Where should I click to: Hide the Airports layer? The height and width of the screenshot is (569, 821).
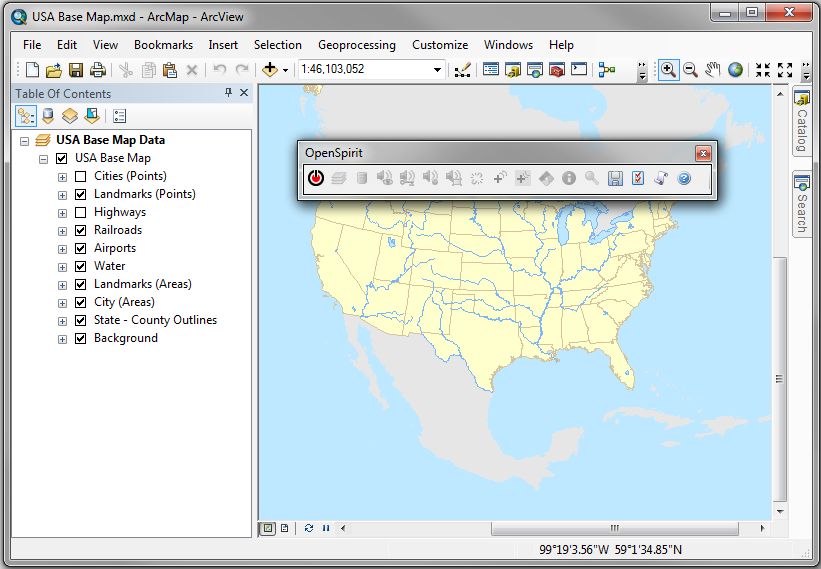81,248
